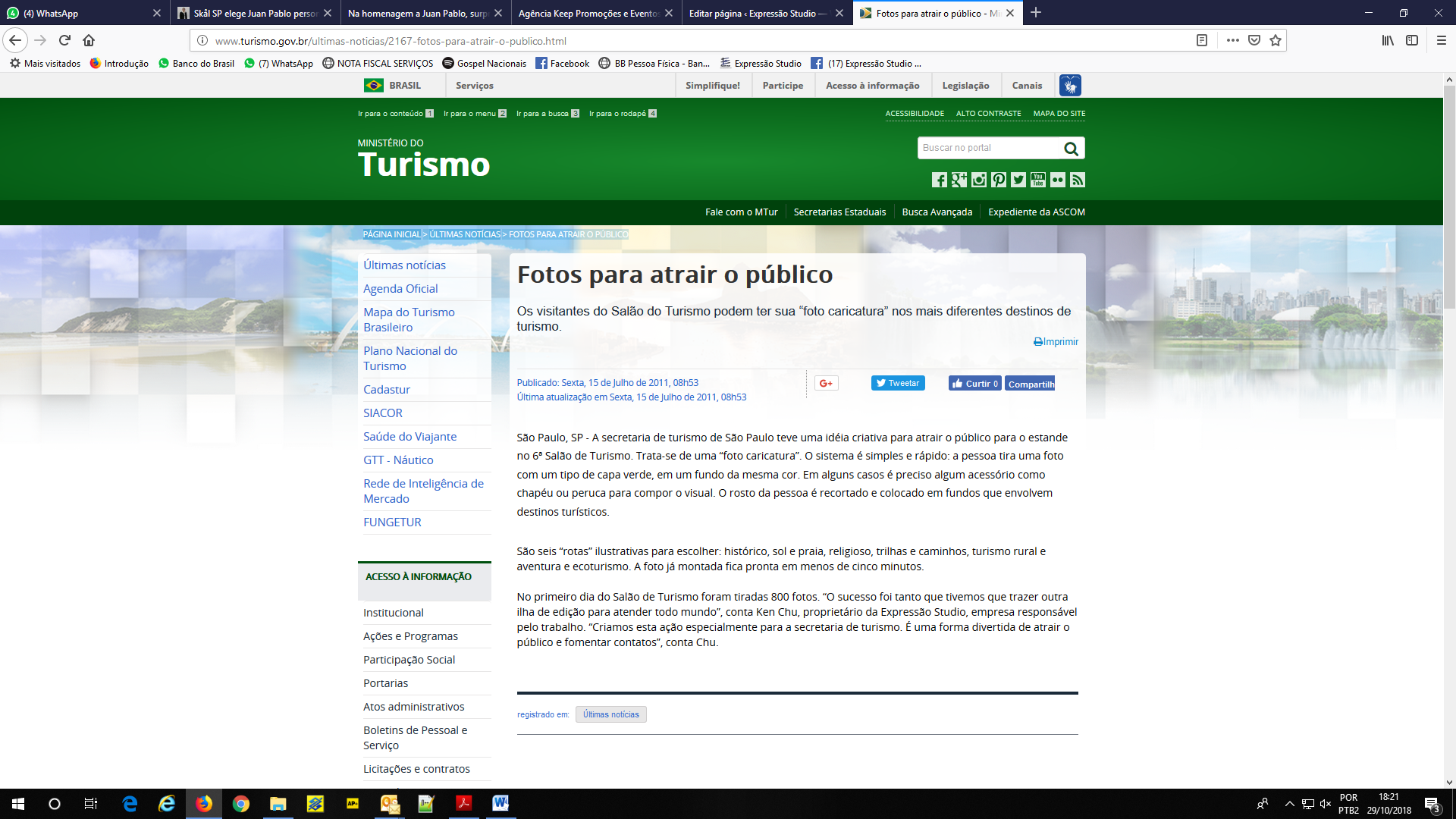Open Fale com o MTur
1456x819 pixels.
741,212
